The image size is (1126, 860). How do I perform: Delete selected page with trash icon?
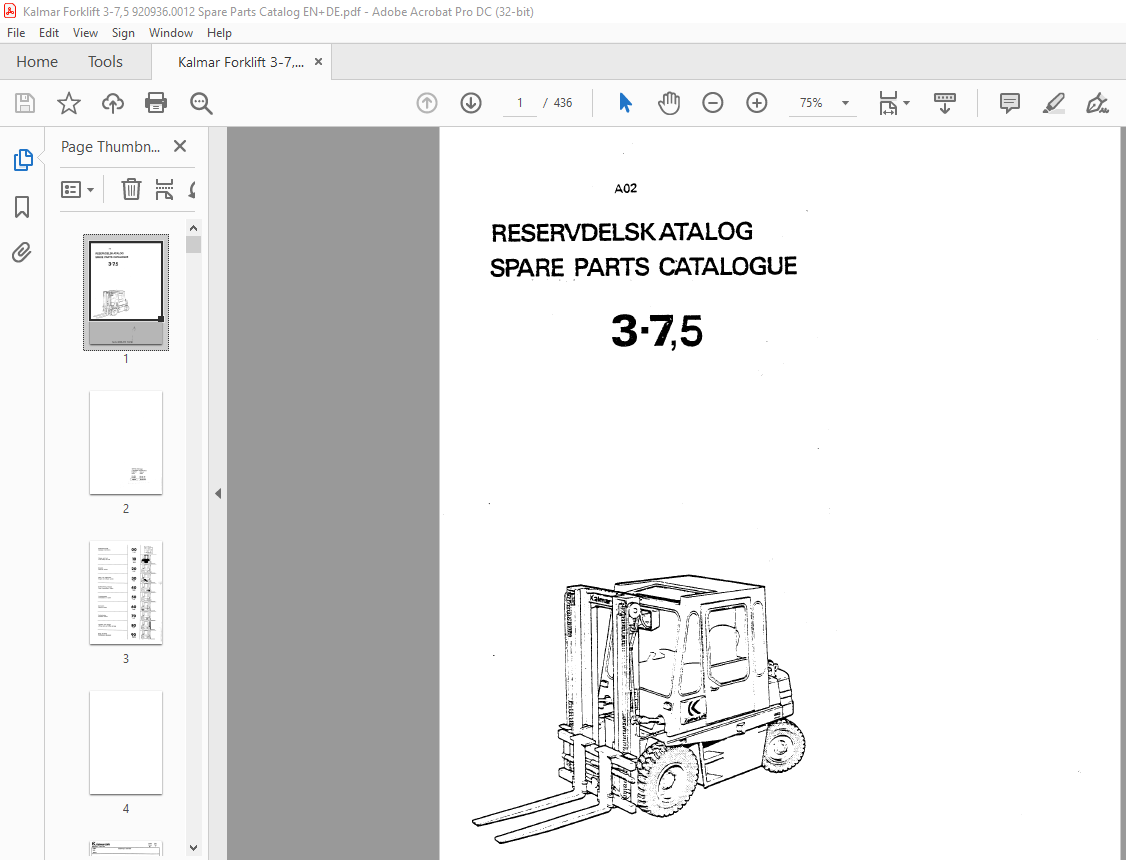coord(131,190)
